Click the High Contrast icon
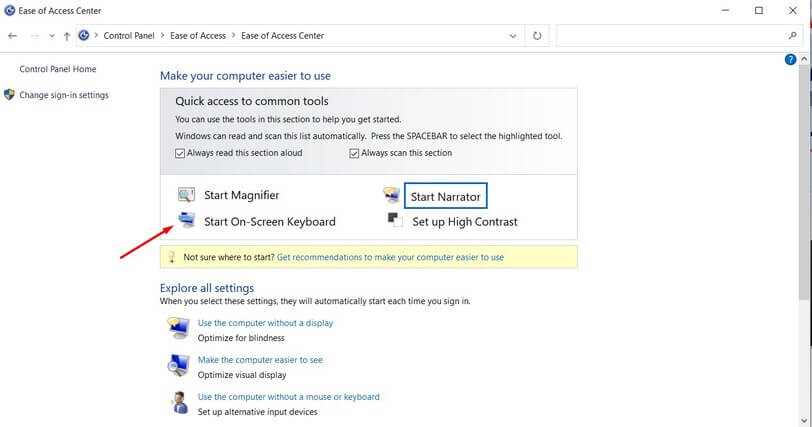 tap(395, 220)
